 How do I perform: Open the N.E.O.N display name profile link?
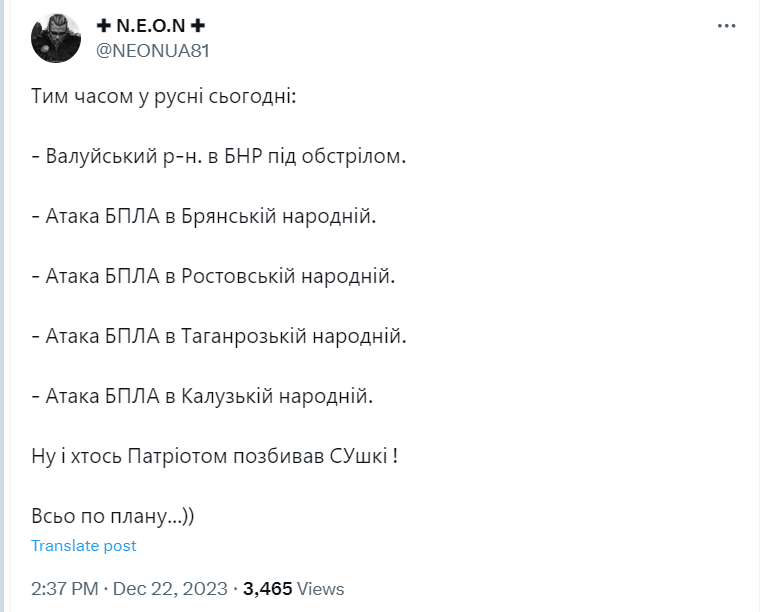pyautogui.click(x=151, y=26)
